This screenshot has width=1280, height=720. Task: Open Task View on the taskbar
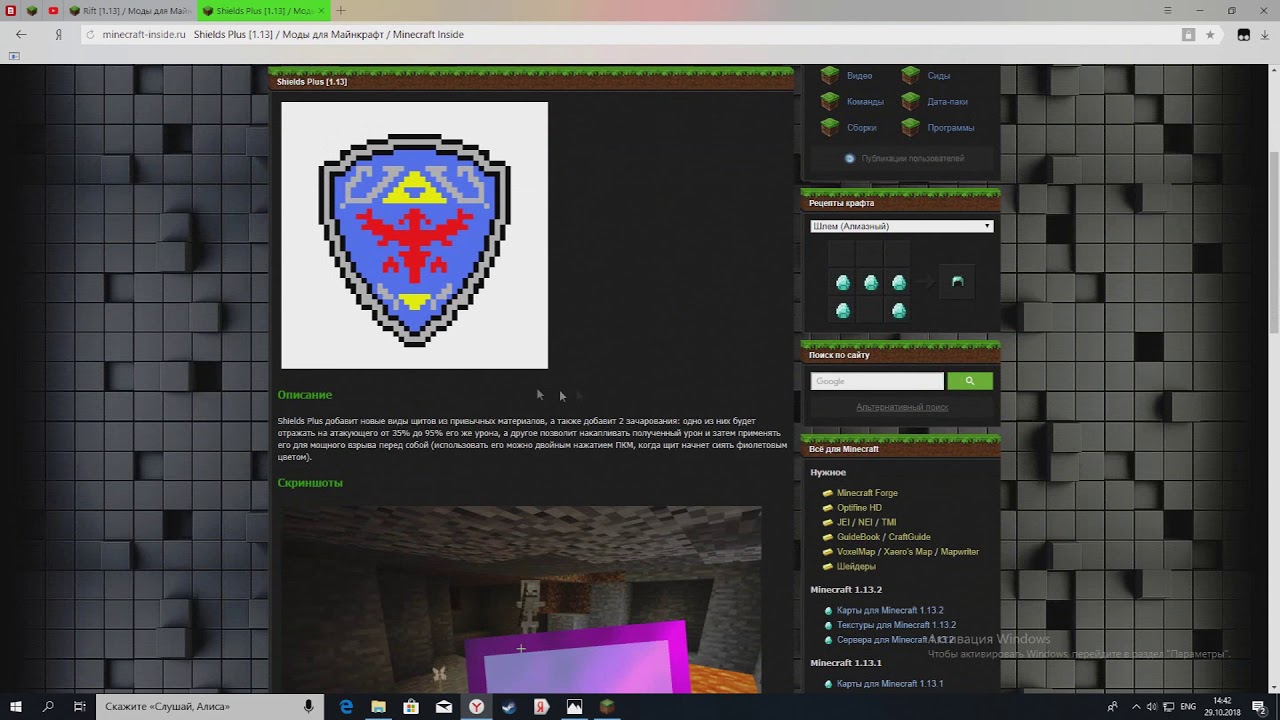80,707
